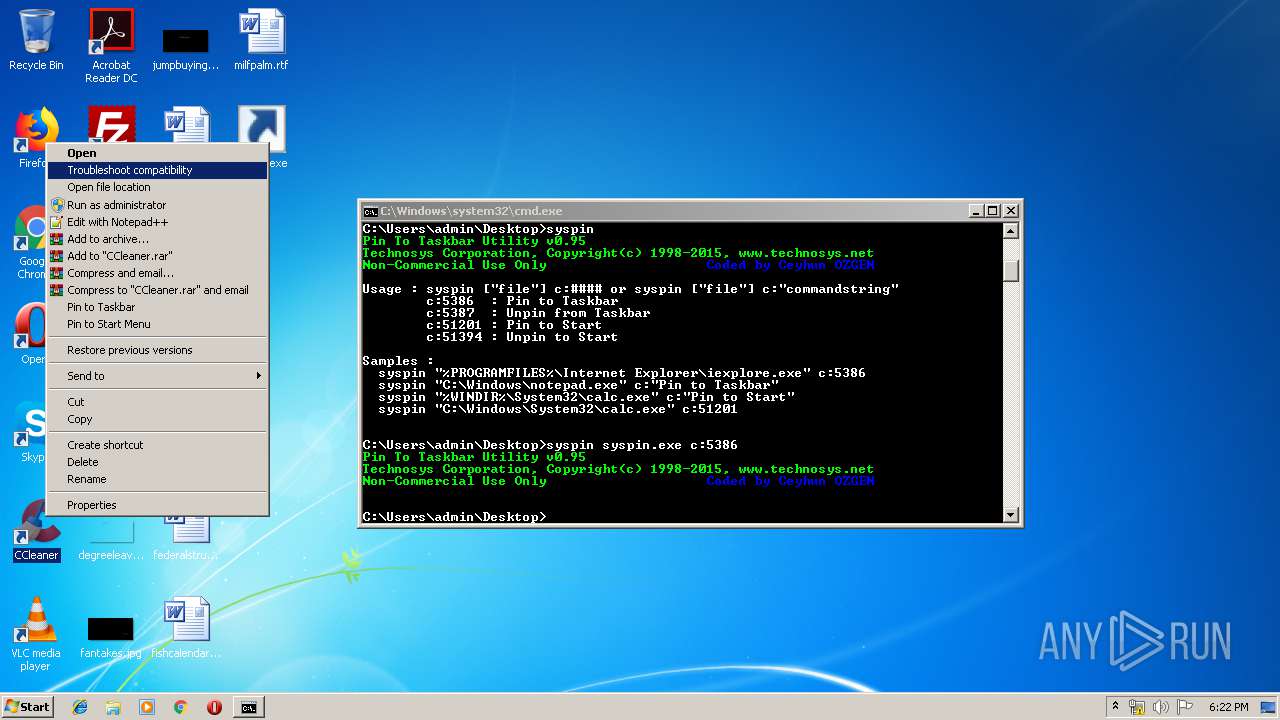1280x720 pixels.
Task: Click the Start button
Action: tap(27, 707)
